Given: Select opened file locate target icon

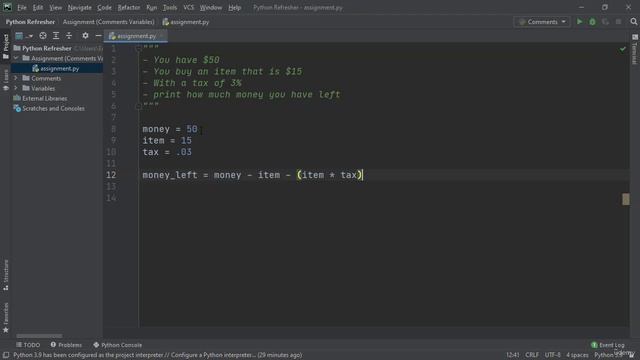Looking at the screenshot, I should (x=43, y=36).
